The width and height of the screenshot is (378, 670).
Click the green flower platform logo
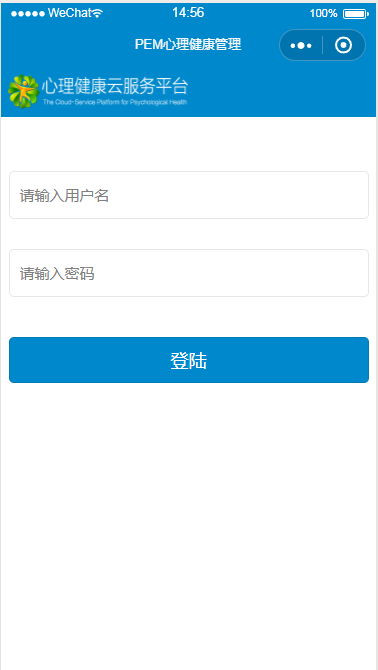pyautogui.click(x=23, y=91)
